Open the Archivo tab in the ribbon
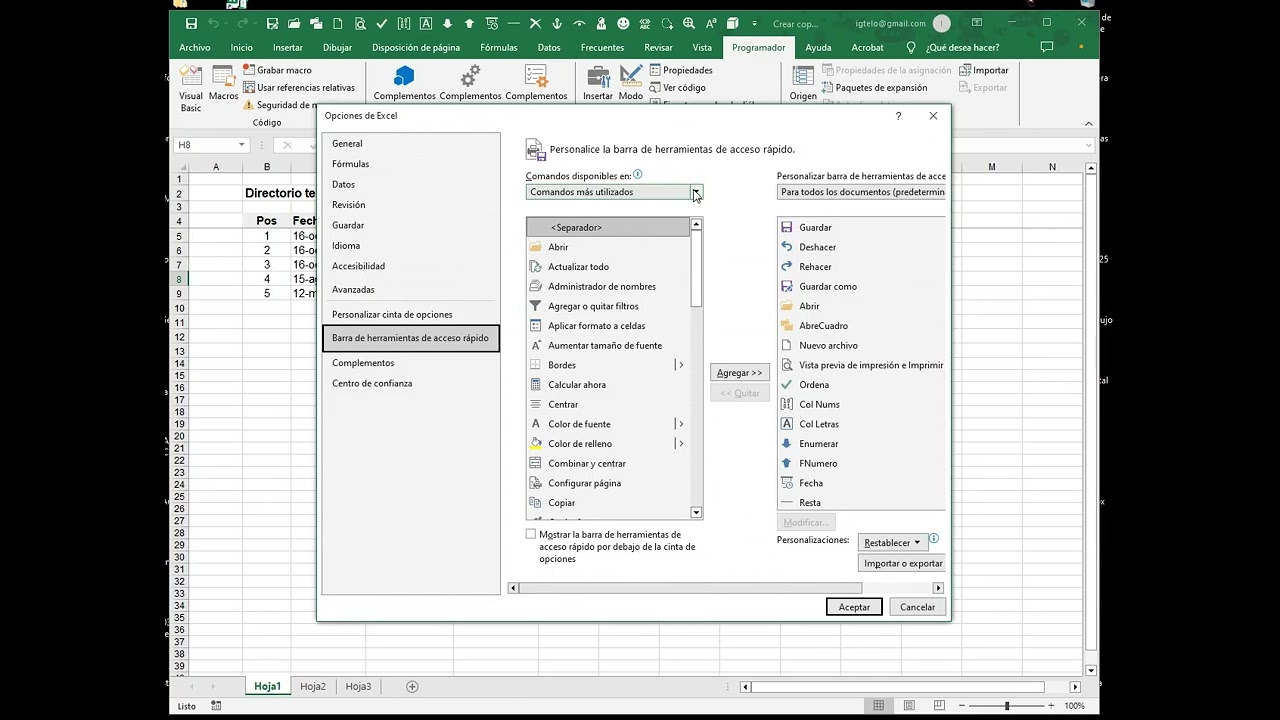 click(195, 48)
